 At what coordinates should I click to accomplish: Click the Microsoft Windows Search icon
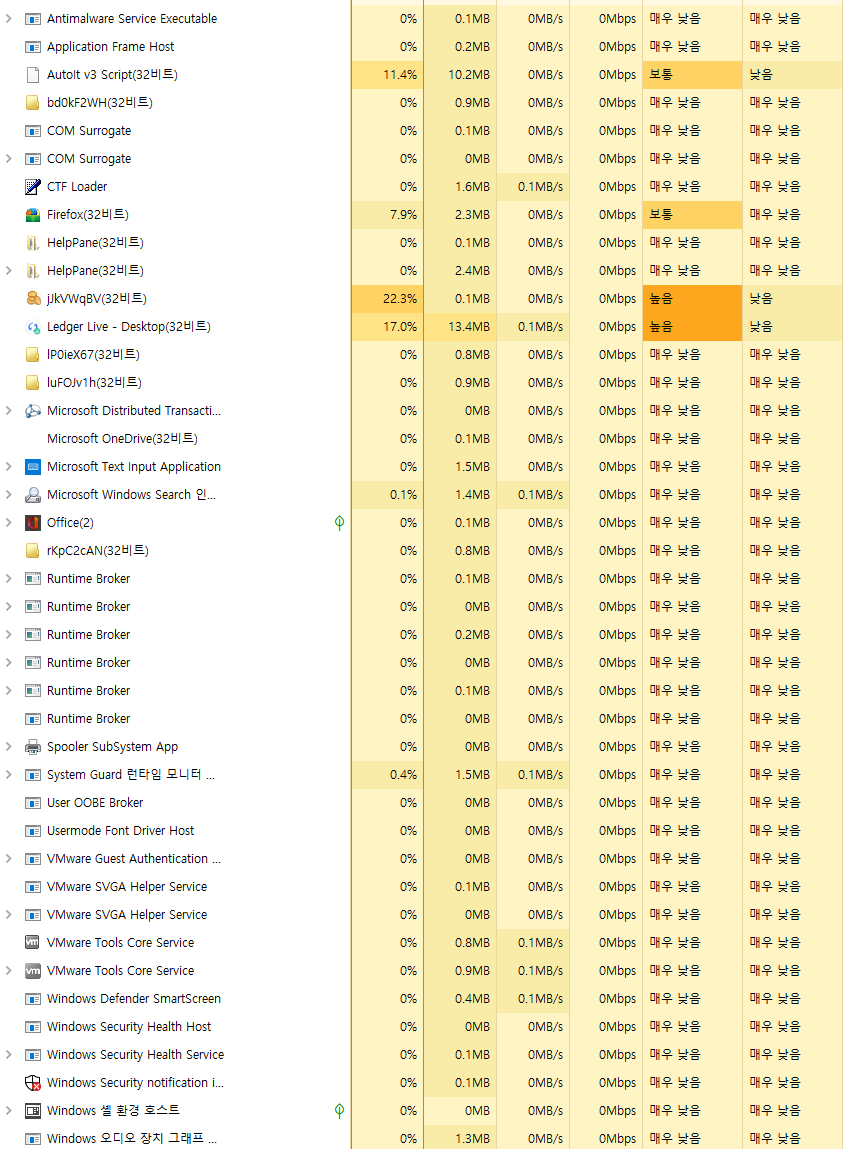tap(32, 495)
